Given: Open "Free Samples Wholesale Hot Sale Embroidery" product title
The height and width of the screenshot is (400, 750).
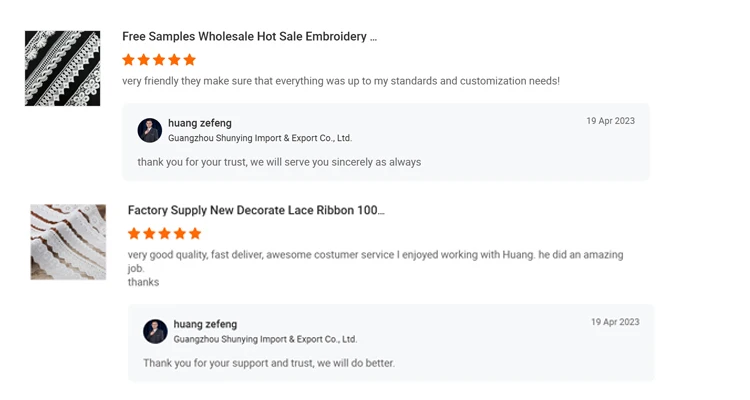Looking at the screenshot, I should [249, 37].
